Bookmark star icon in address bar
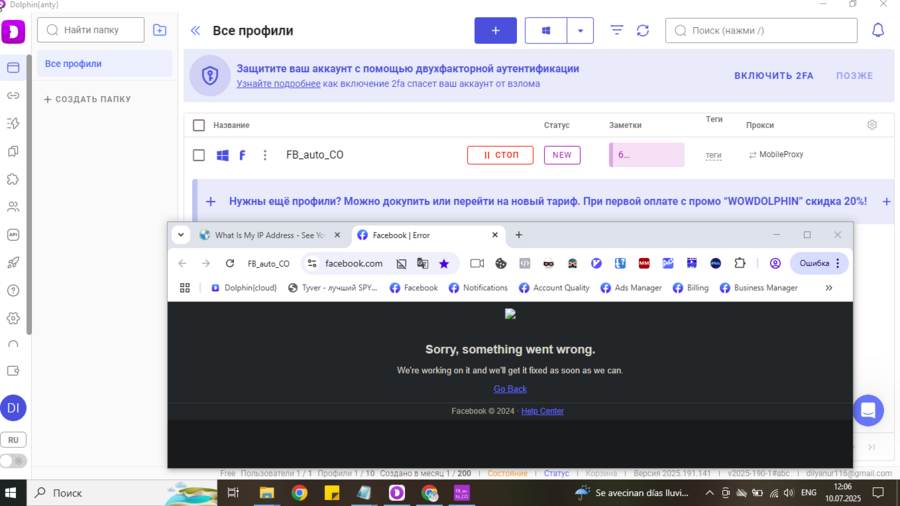 [x=444, y=263]
